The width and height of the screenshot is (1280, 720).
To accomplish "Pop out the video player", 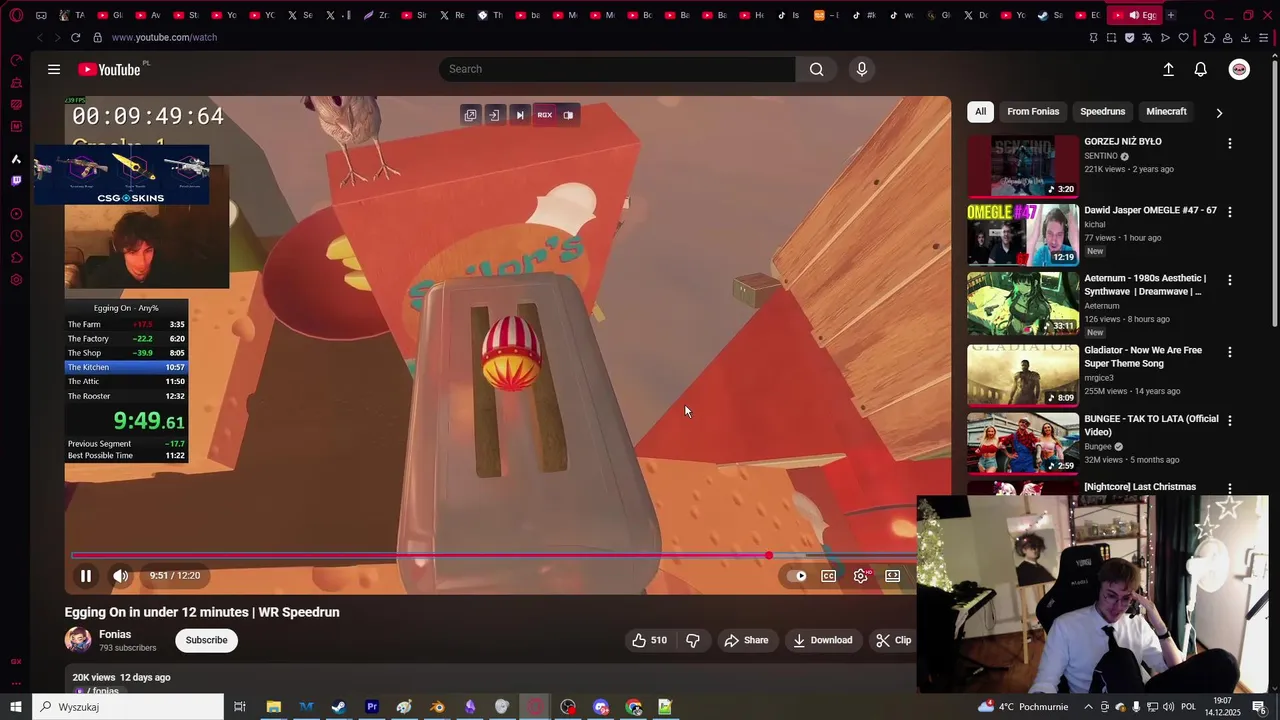I will pos(470,115).
